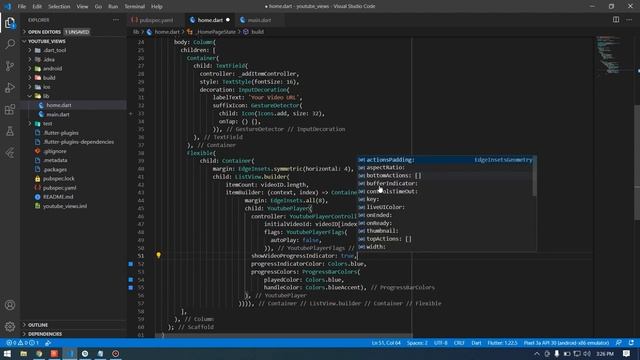
Task: Open the File menu
Action: pyautogui.click(x=22, y=7)
